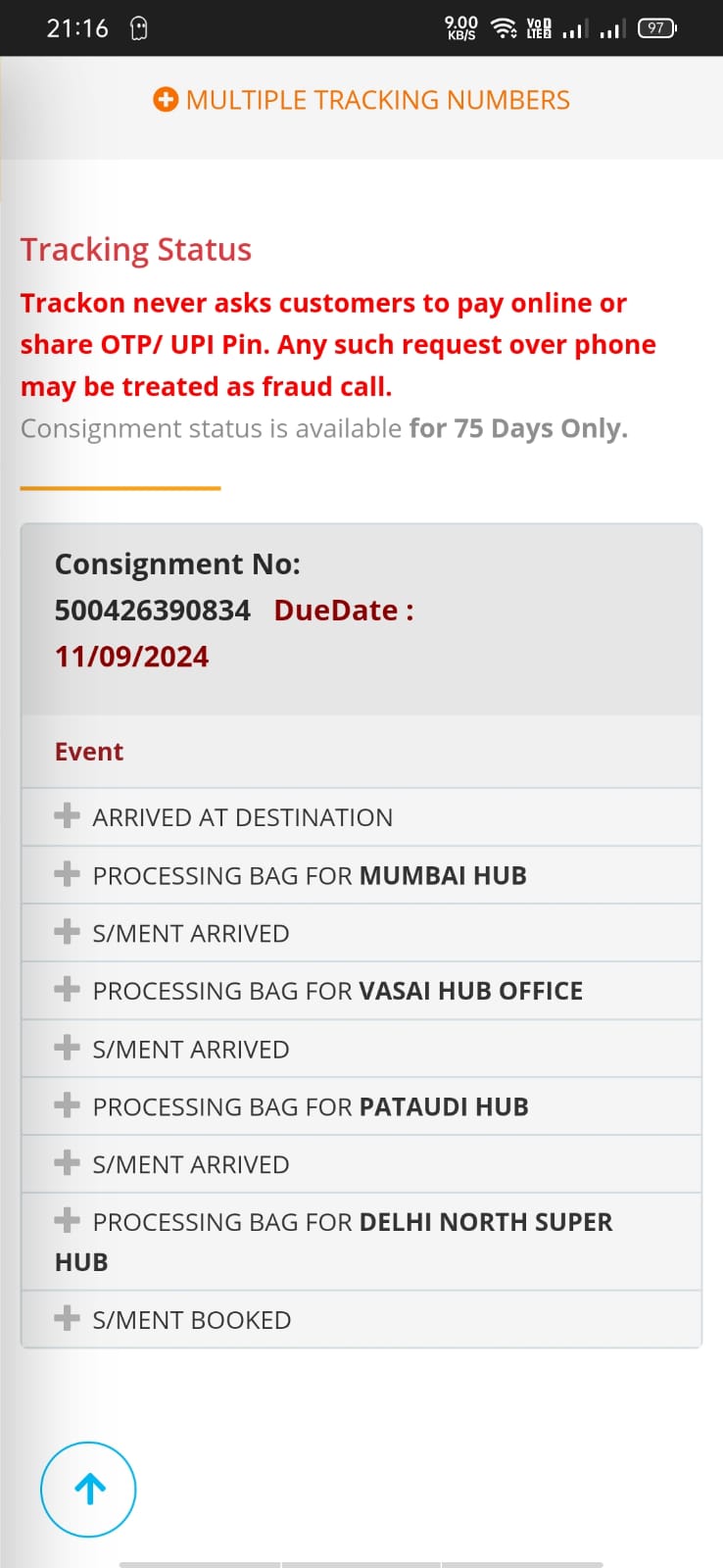Tap the WiFi icon in status bar
The image size is (723, 1568).
pos(504,28)
